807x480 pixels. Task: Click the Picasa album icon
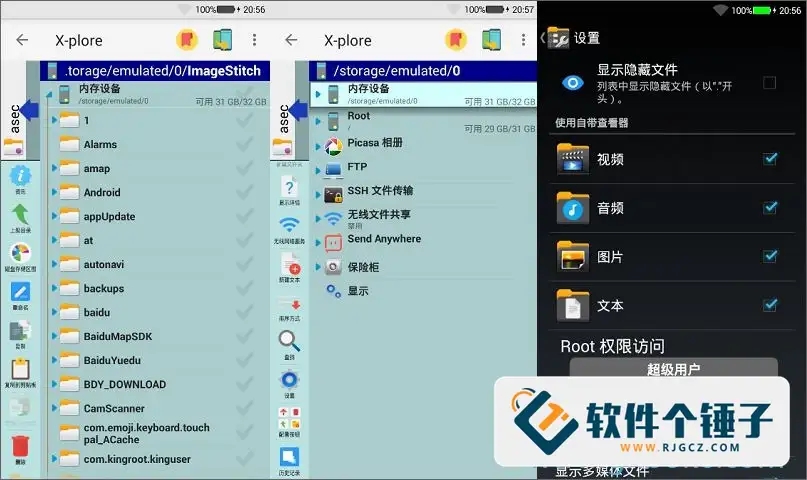334,146
